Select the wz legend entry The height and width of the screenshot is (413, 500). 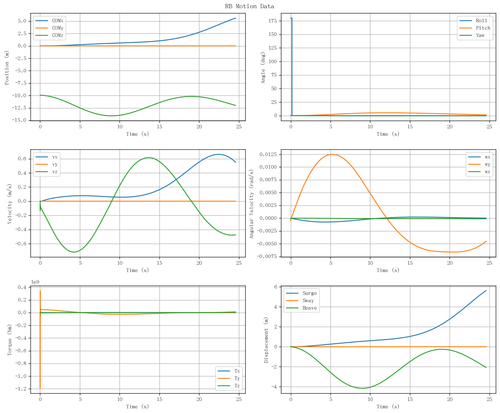tap(479, 172)
